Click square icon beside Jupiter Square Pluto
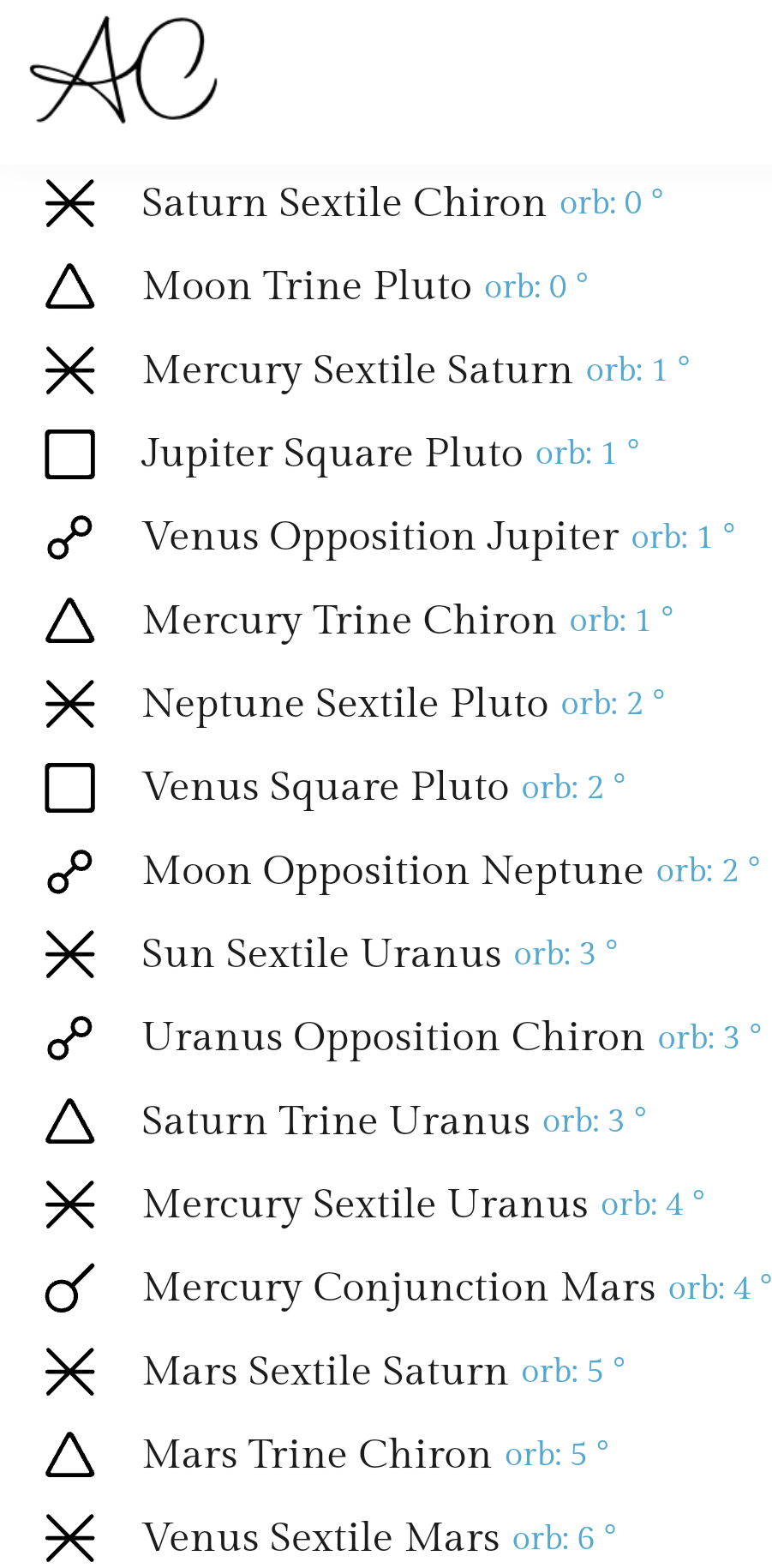The height and width of the screenshot is (1568, 772). click(69, 454)
